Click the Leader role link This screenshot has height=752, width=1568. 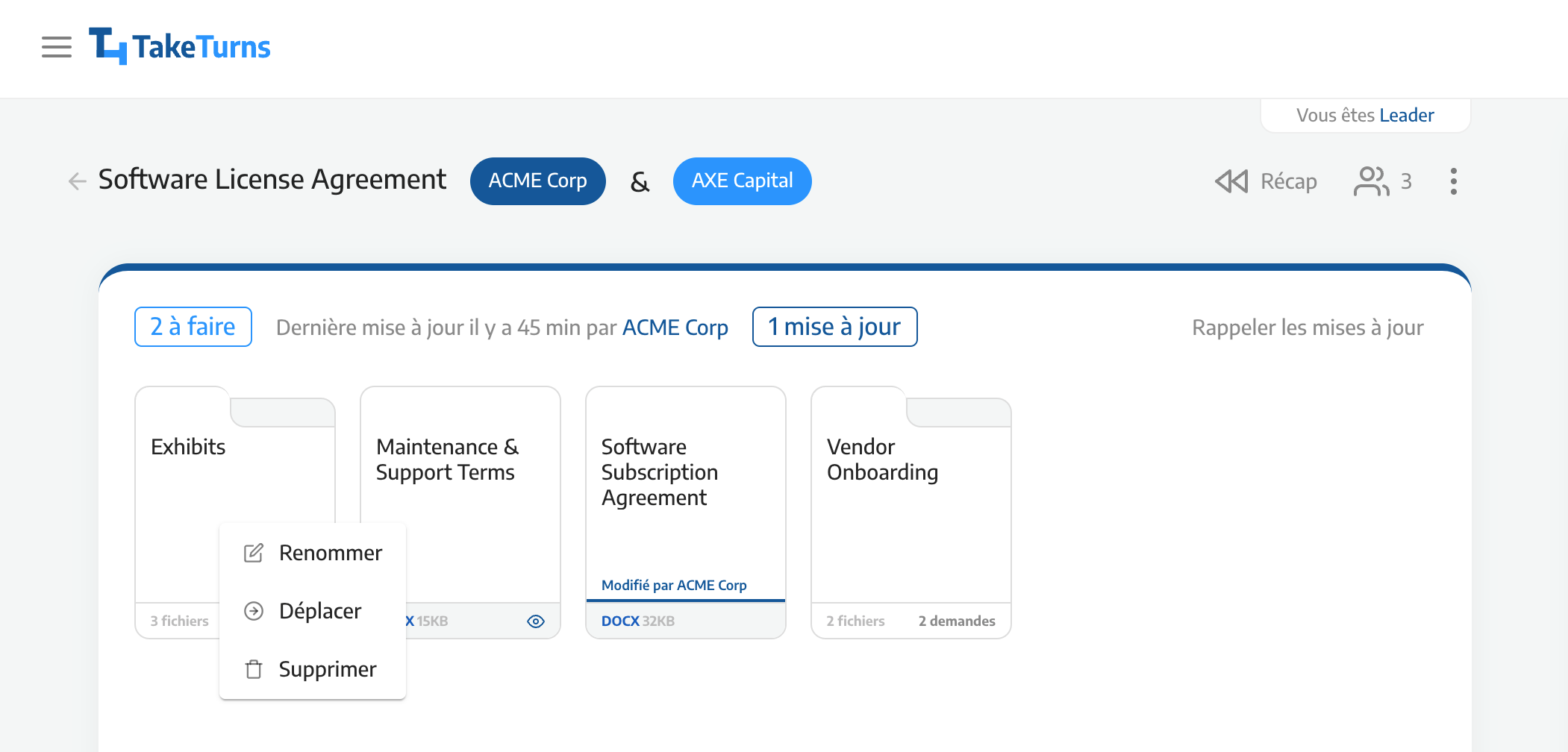pos(1406,116)
